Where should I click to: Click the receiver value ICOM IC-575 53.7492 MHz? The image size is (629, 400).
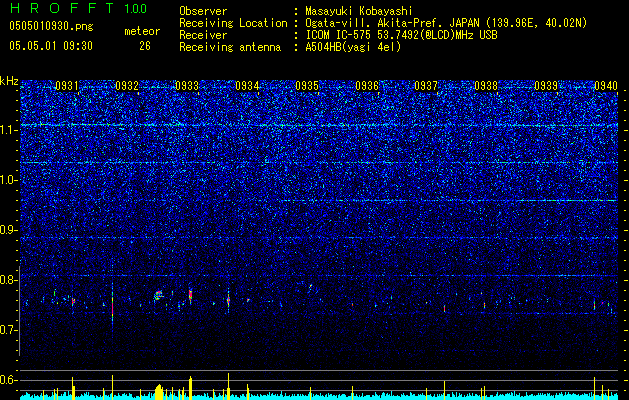401,35
